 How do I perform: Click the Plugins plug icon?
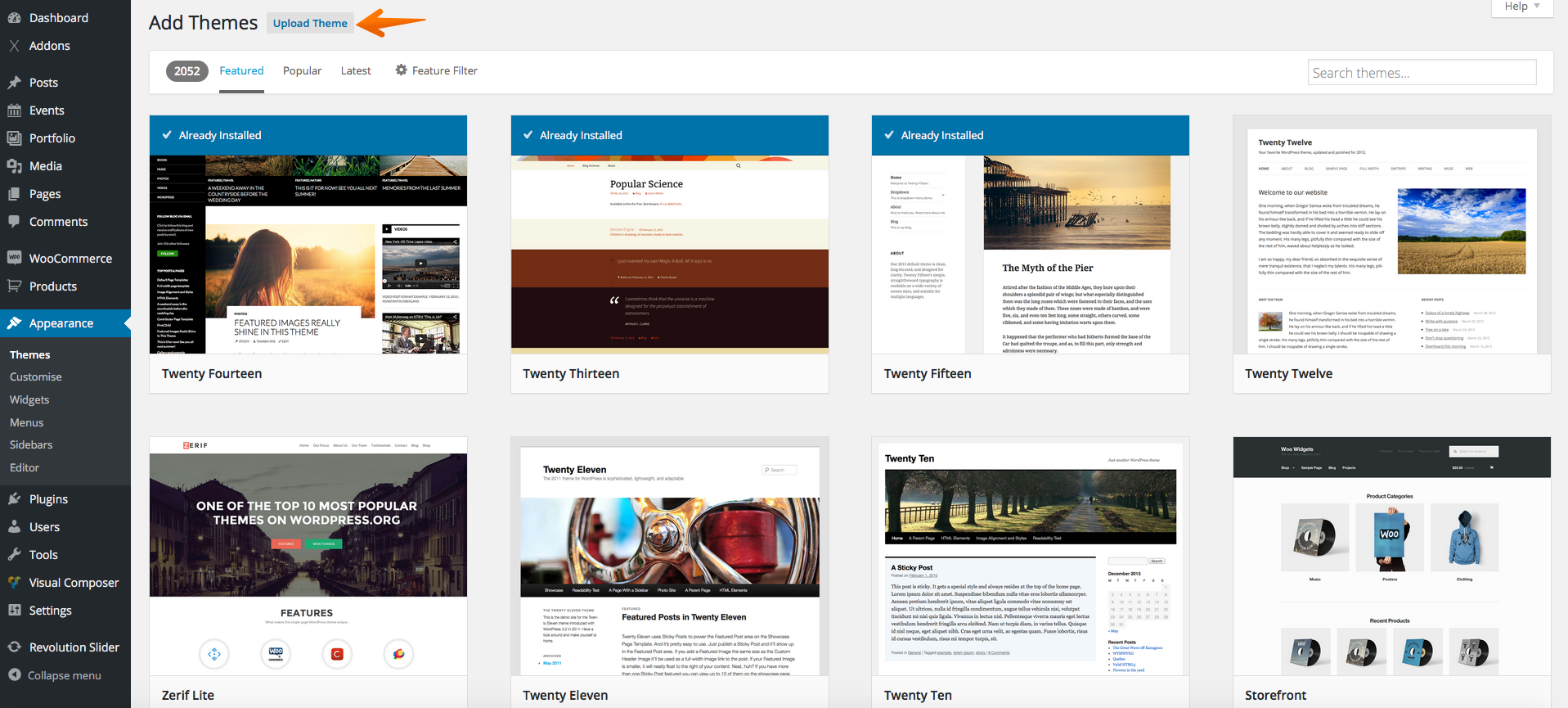14,499
